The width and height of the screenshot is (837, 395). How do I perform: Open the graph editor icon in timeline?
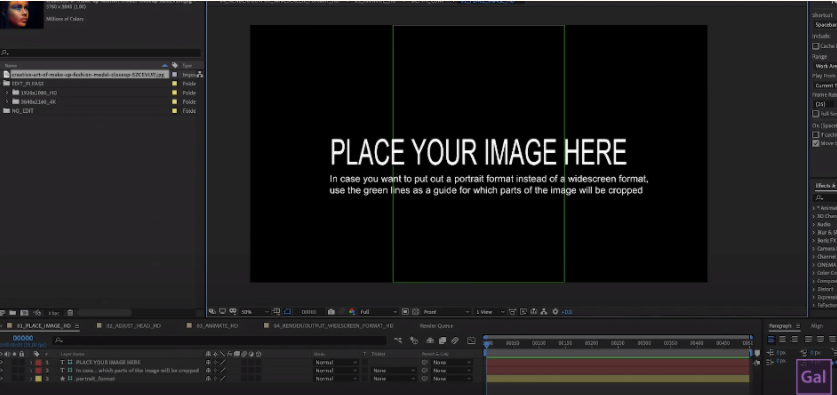tap(471, 340)
